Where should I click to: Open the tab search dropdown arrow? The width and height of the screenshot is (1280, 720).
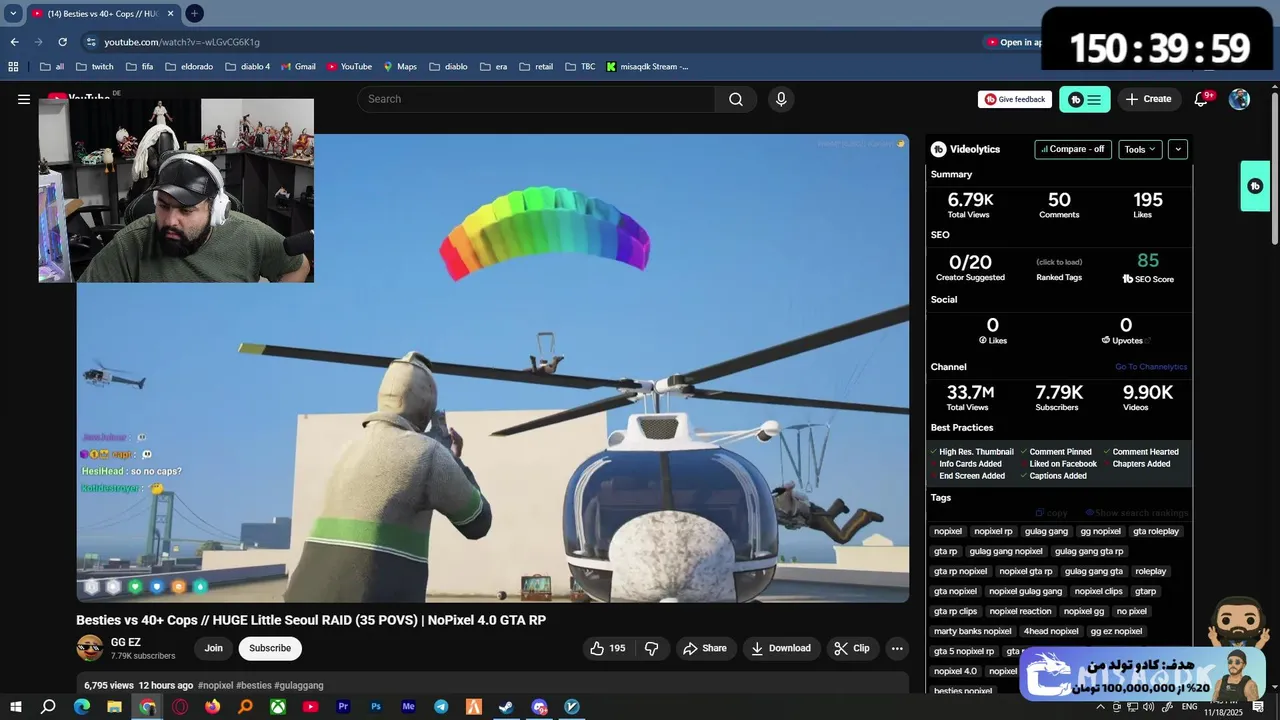(13, 13)
